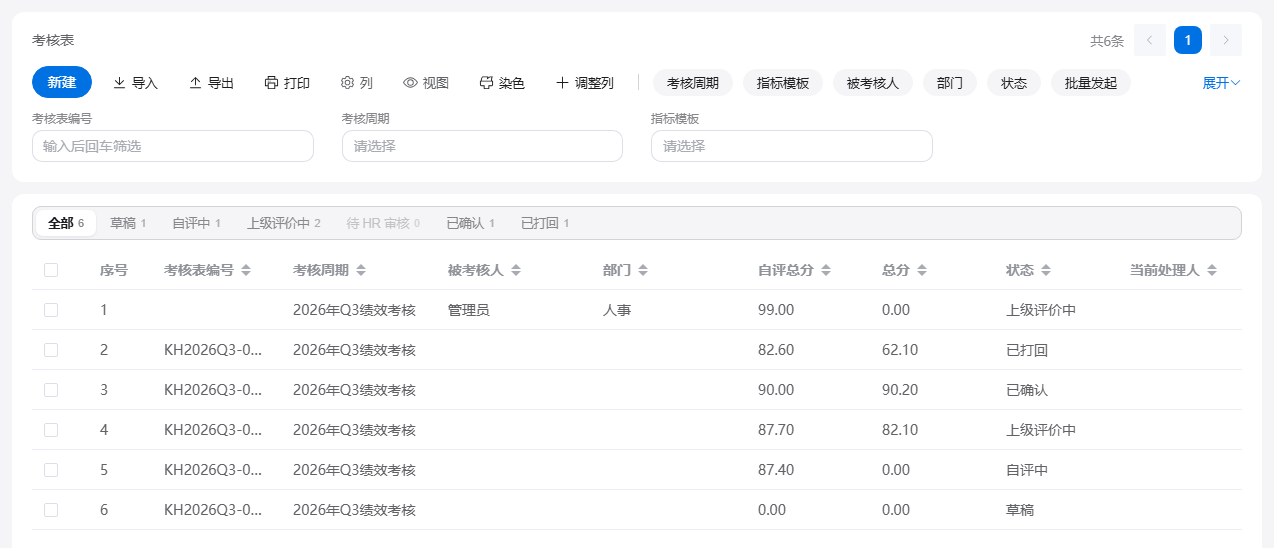The image size is (1274, 548).
Task: Open the 考核周期 请选择 dropdown
Action: [482, 146]
